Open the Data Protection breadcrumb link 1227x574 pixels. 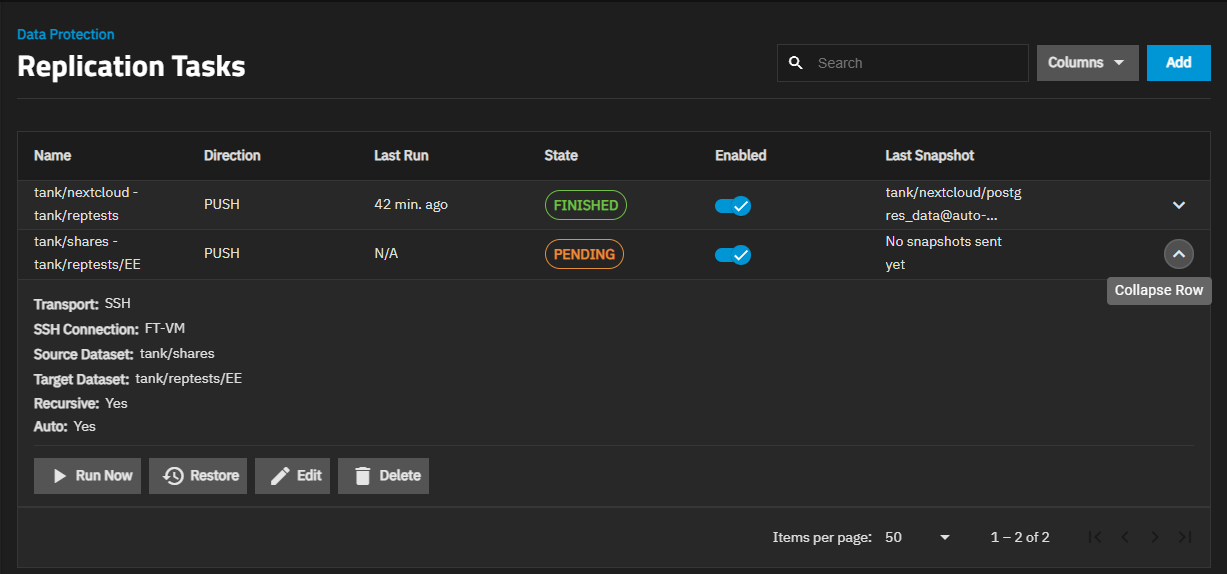[x=66, y=34]
